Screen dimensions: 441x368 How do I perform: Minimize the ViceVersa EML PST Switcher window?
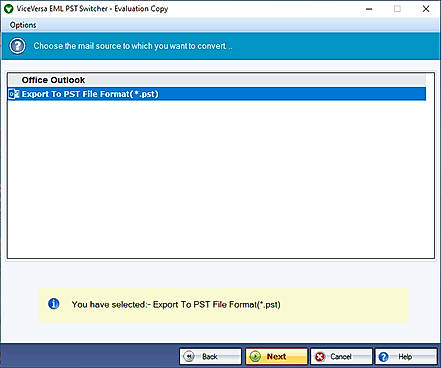coord(369,9)
